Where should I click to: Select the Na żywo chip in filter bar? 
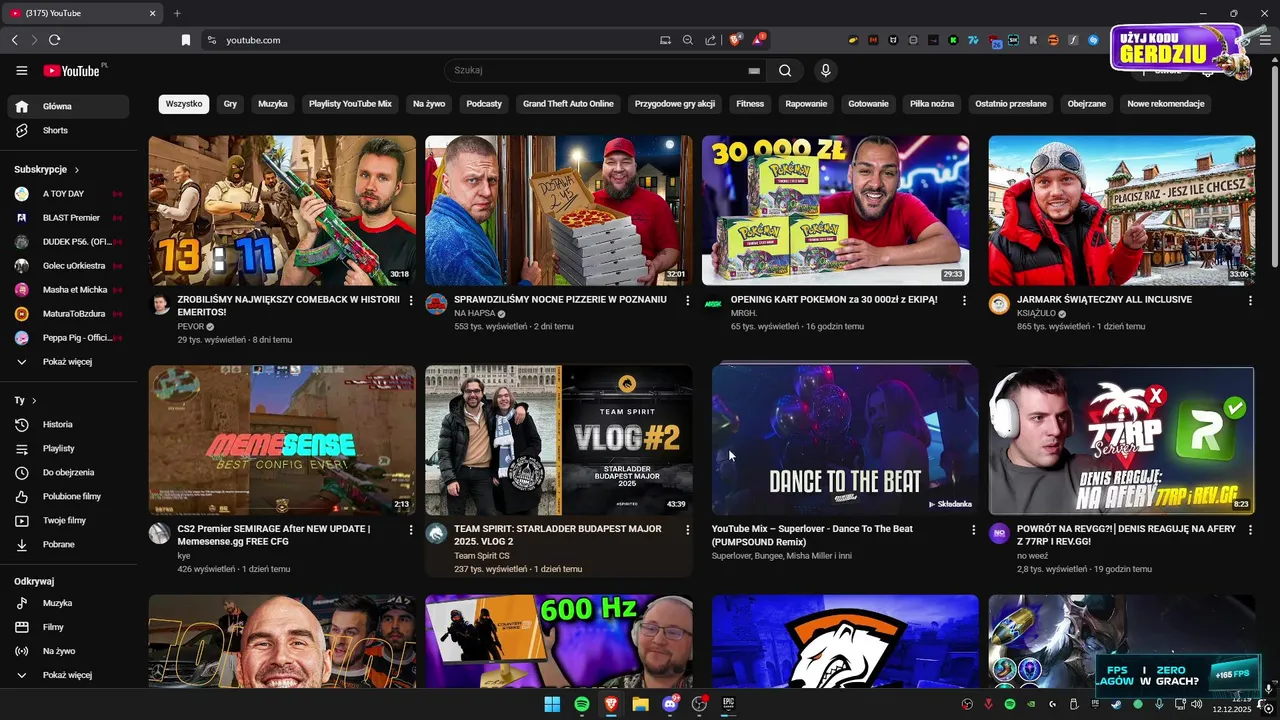429,104
